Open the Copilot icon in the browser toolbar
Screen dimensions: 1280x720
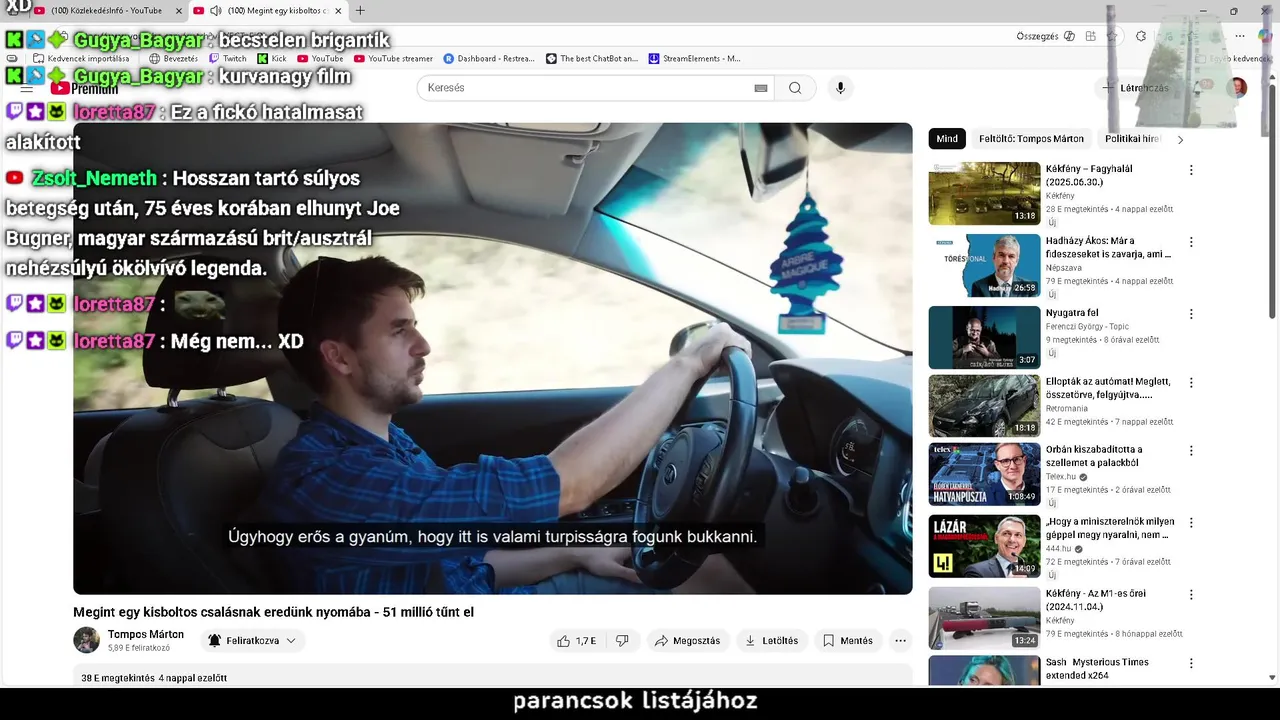point(1265,36)
